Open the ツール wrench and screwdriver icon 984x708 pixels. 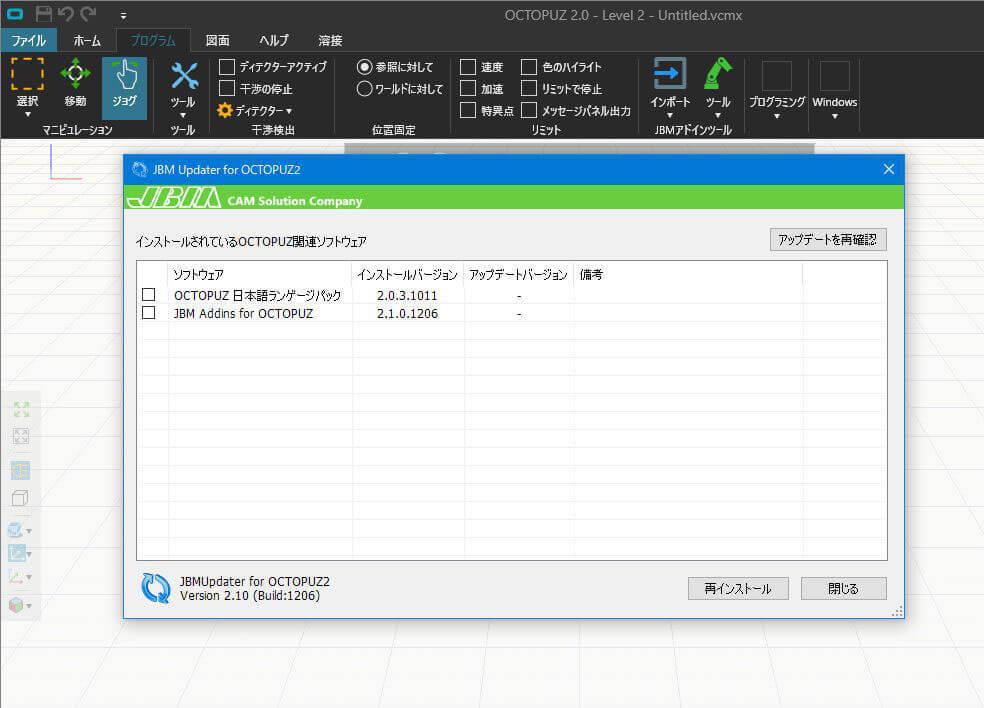[184, 76]
